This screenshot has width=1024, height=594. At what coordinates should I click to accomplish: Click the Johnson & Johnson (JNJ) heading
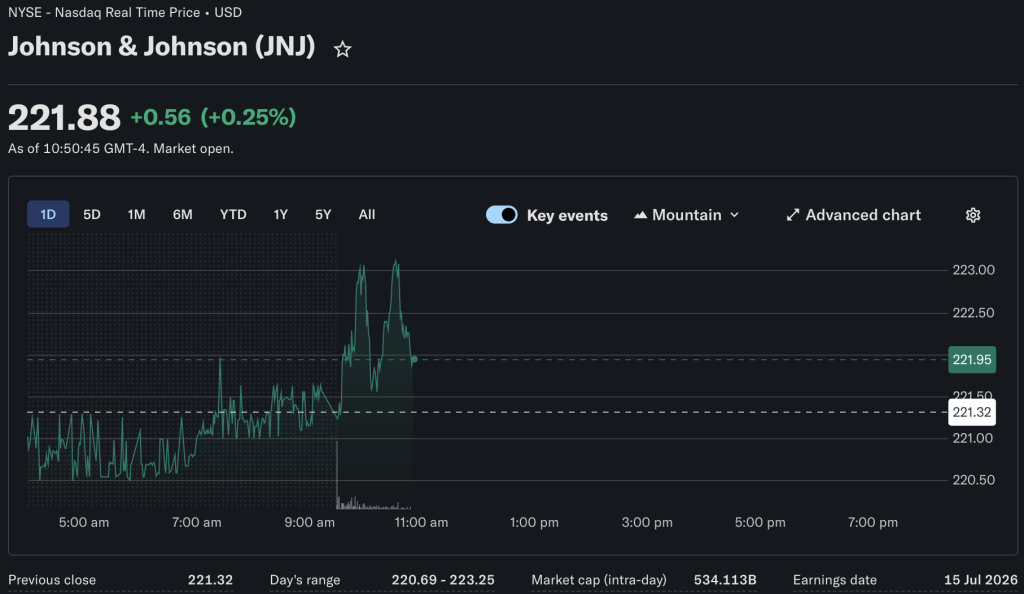click(x=161, y=47)
